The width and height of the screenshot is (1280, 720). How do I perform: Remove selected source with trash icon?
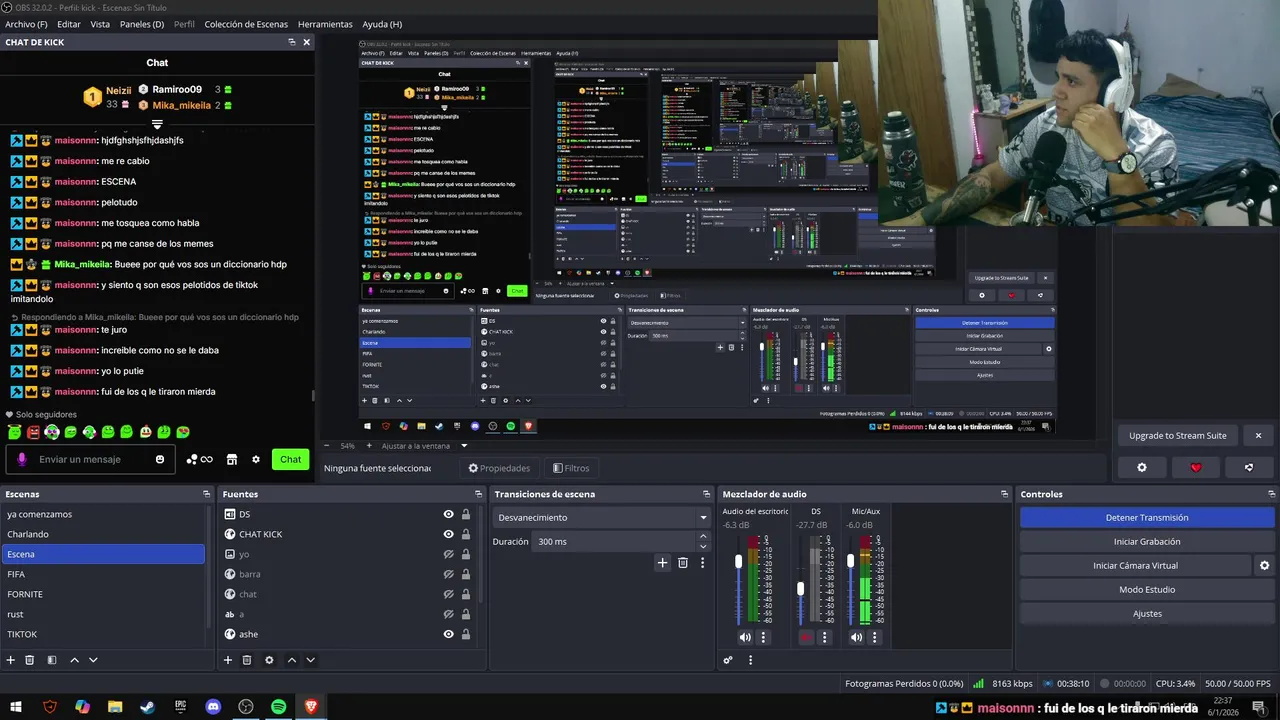click(x=247, y=660)
